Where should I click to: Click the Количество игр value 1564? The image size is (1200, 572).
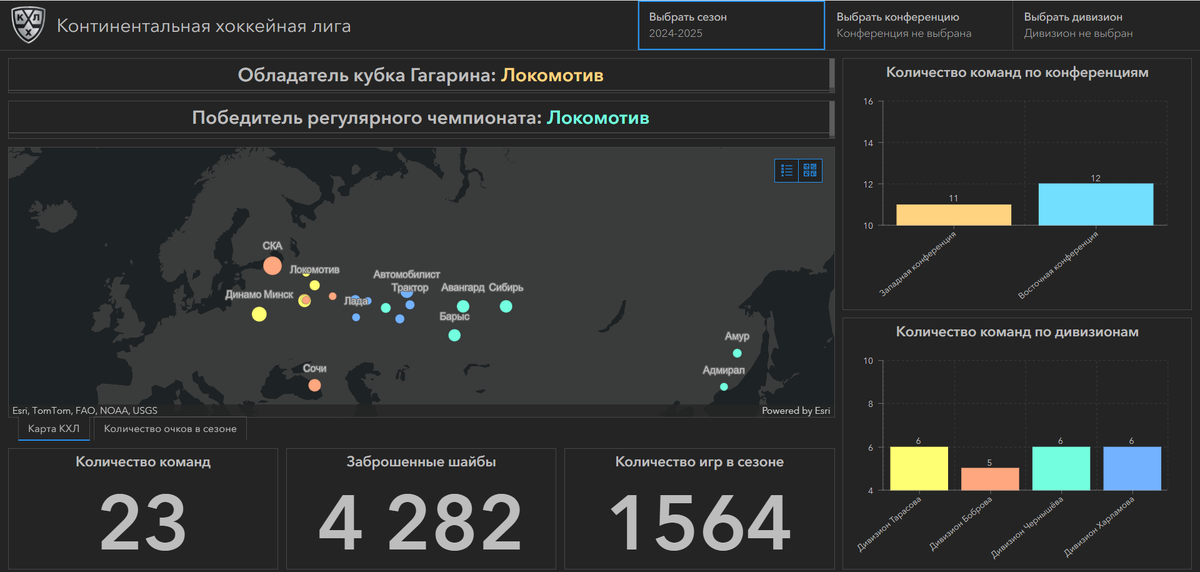point(699,522)
